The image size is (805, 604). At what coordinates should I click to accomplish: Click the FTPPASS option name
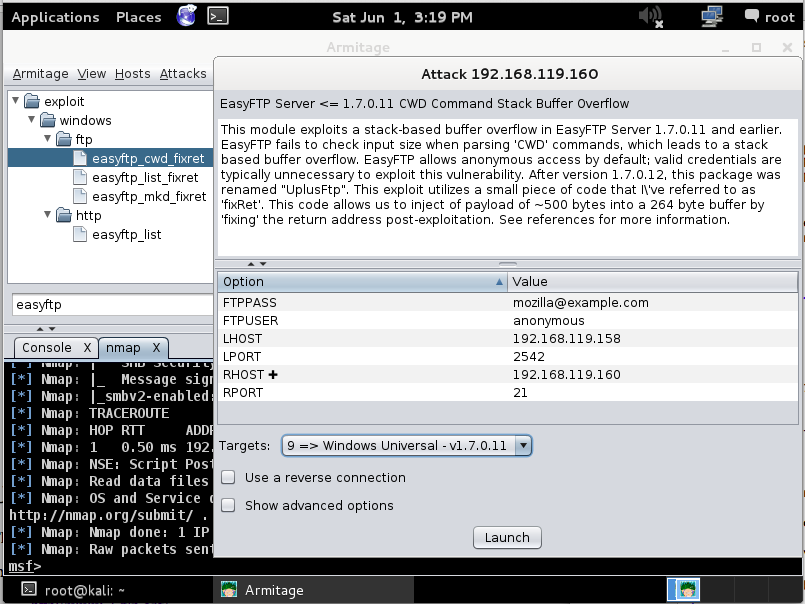point(250,303)
